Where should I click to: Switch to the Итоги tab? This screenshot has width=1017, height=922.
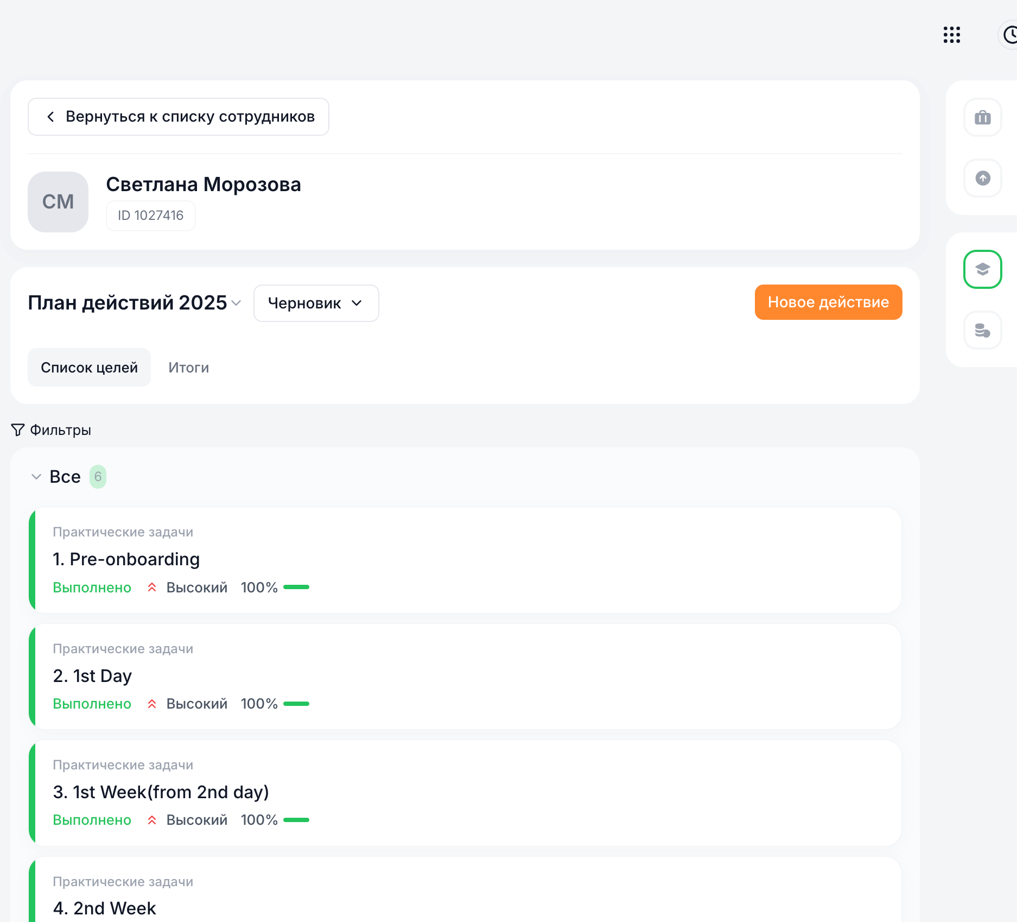point(188,368)
